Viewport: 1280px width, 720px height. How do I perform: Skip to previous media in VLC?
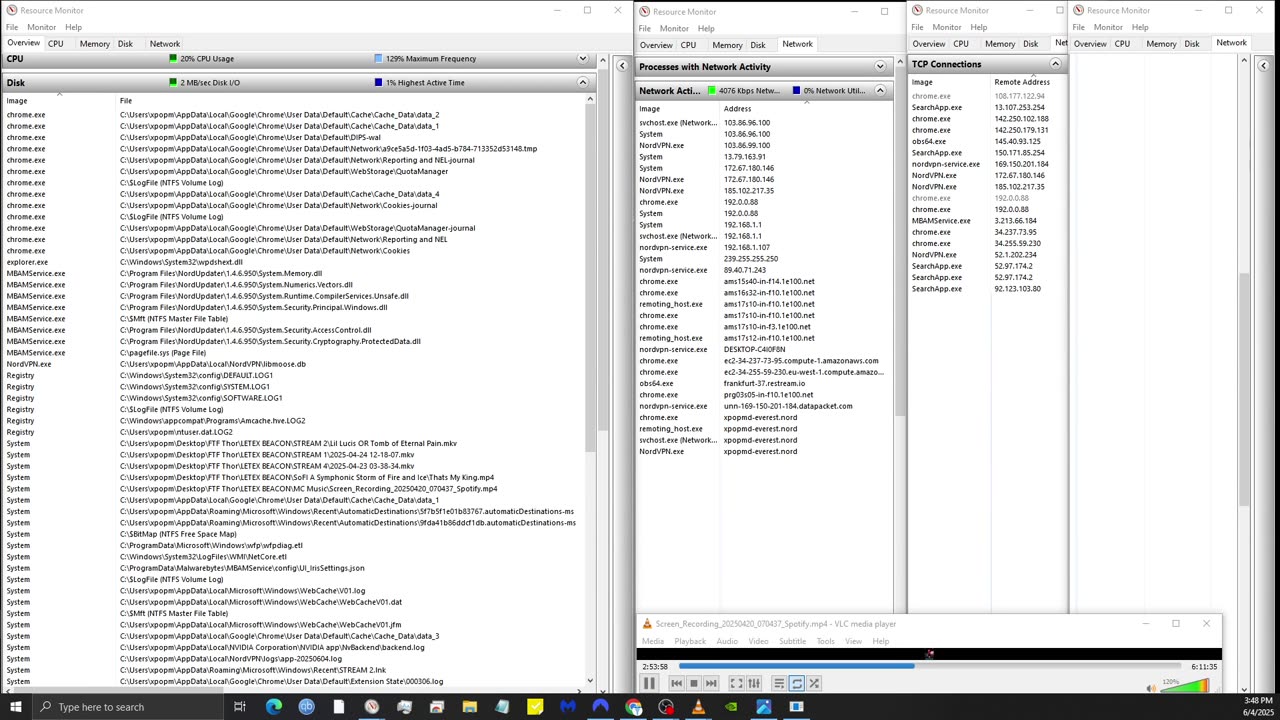(x=676, y=684)
